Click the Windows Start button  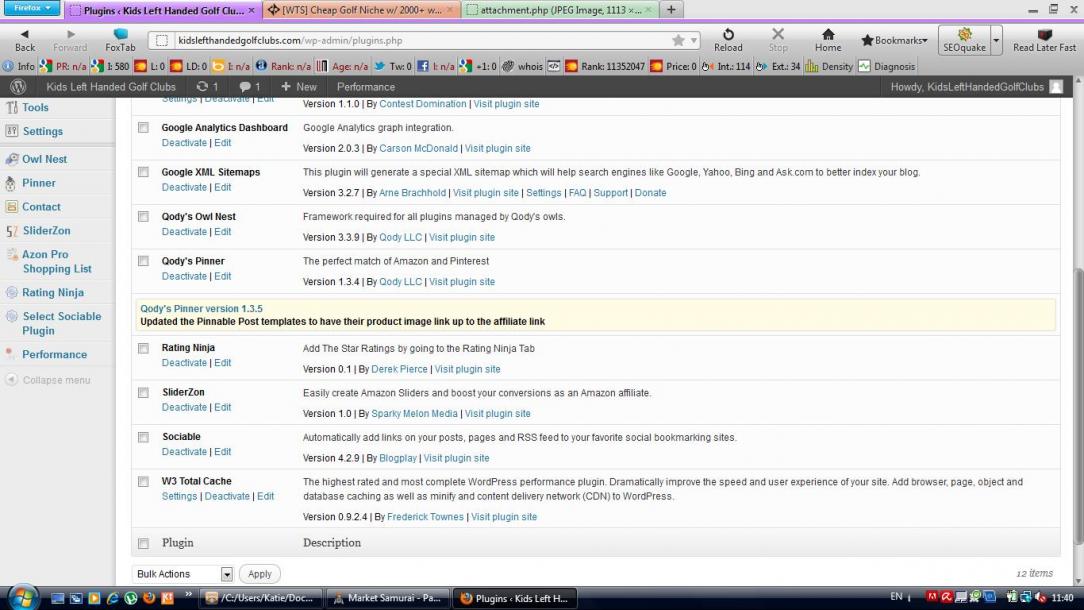tap(23, 598)
